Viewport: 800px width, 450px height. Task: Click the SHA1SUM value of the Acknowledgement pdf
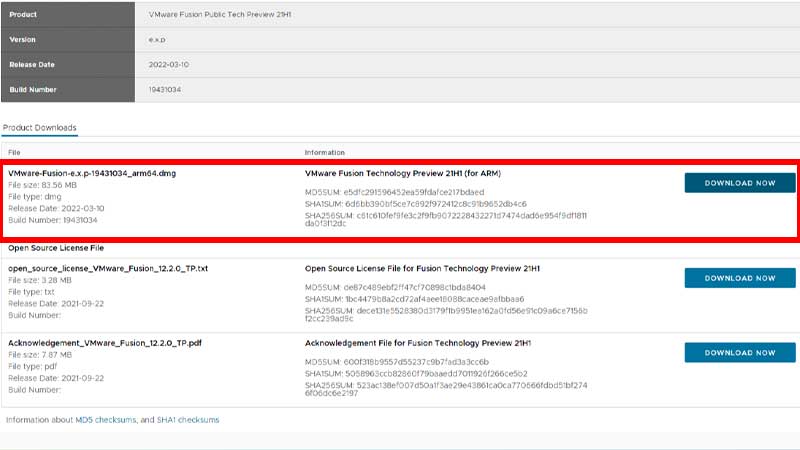[436, 374]
